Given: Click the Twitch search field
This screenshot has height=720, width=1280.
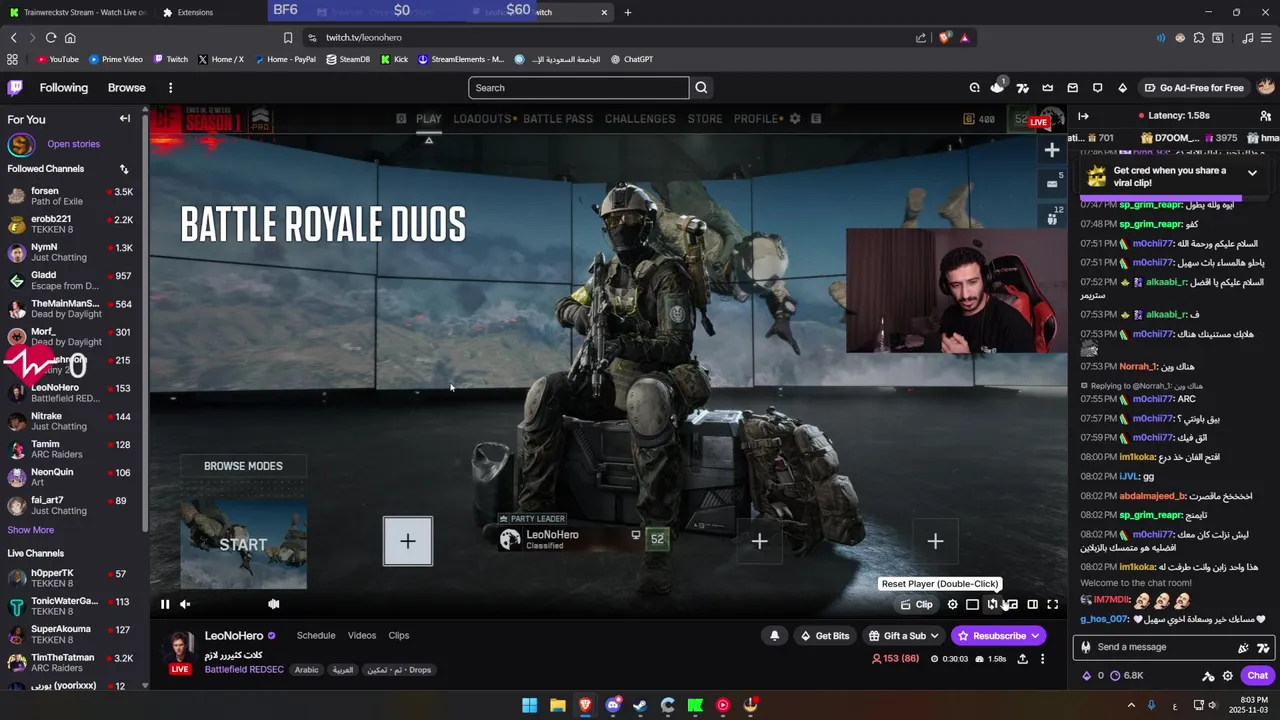Looking at the screenshot, I should (x=578, y=88).
